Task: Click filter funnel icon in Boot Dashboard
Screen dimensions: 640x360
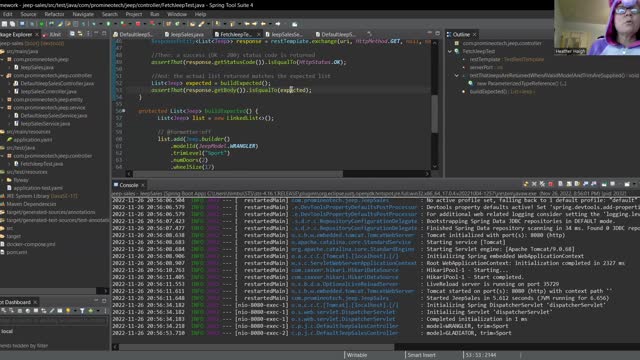Action: pyautogui.click(x=82, y=311)
